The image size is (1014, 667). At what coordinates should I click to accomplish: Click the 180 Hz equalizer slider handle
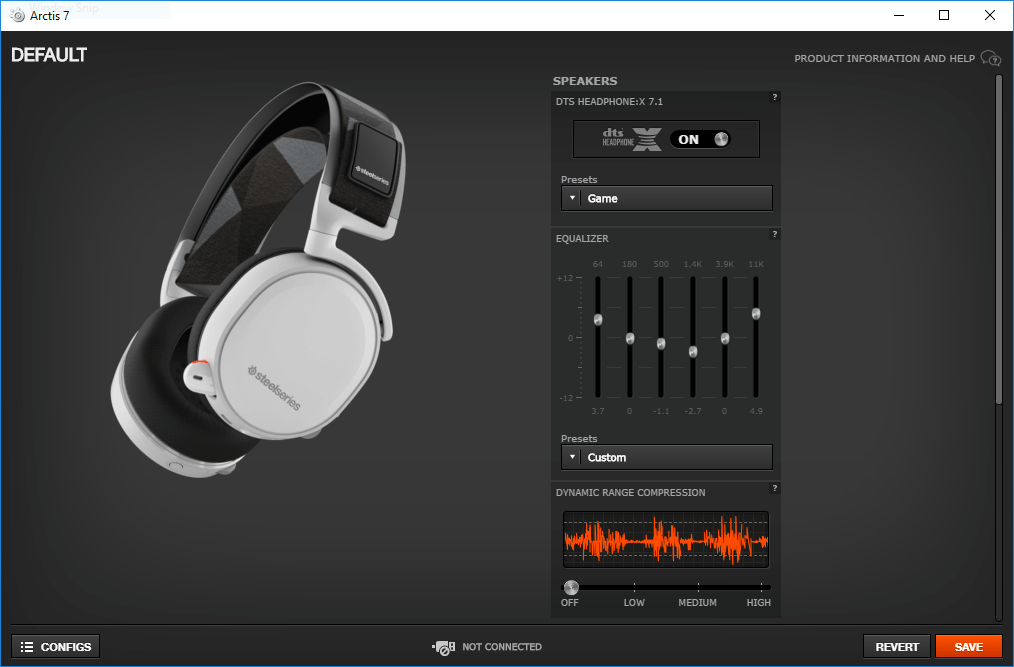[x=630, y=338]
